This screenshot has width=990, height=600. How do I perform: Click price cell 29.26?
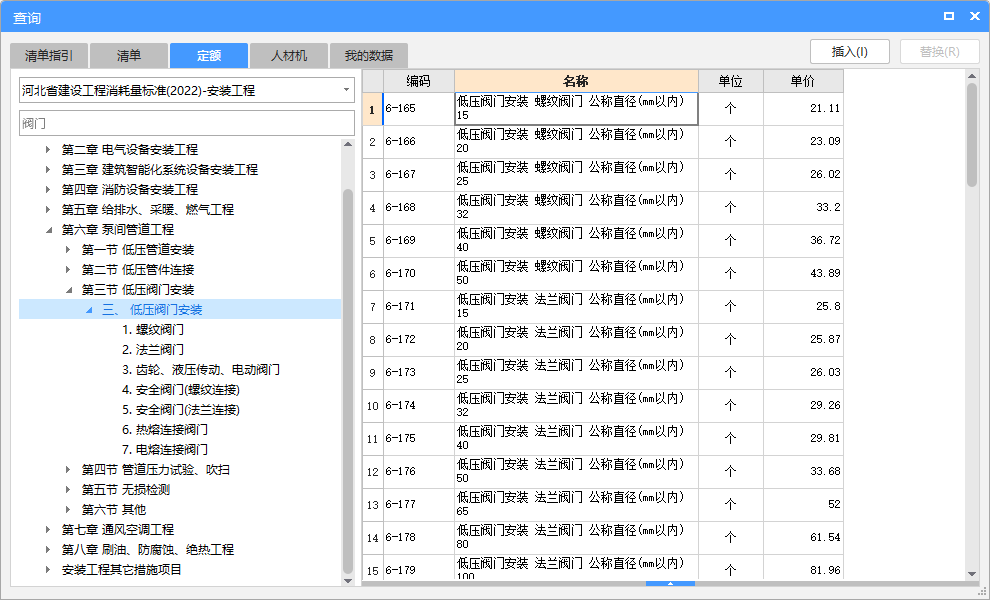pyautogui.click(x=803, y=405)
